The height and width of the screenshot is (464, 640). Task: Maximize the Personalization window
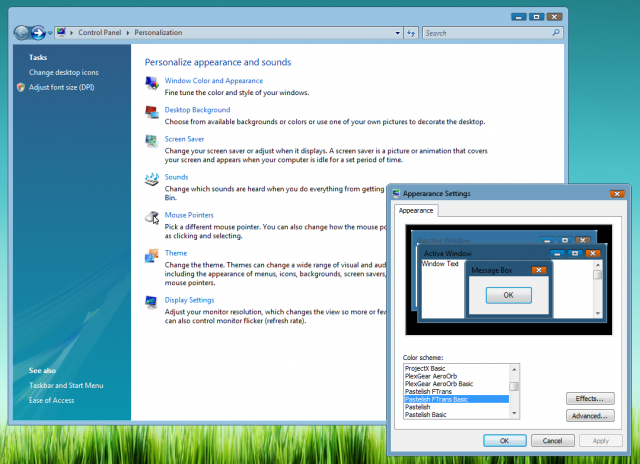tap(536, 17)
